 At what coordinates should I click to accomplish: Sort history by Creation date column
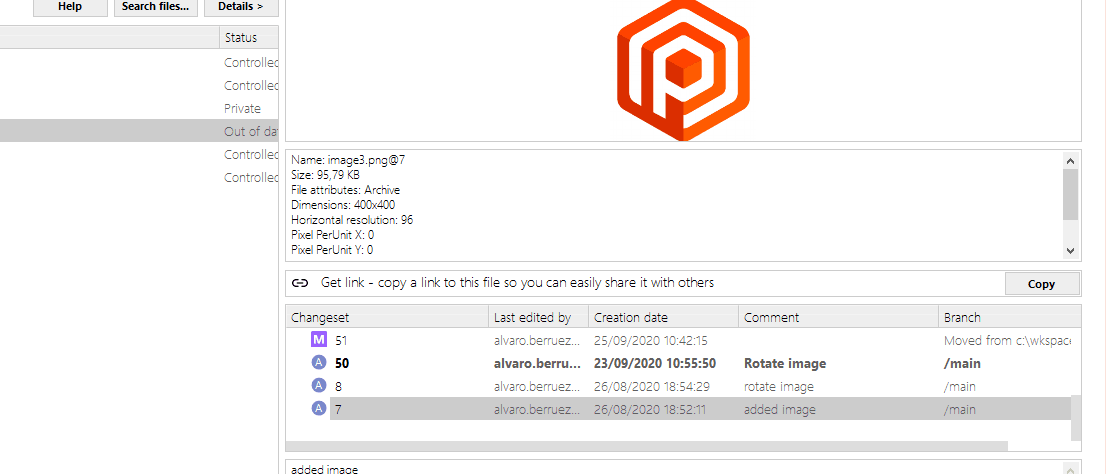click(664, 317)
